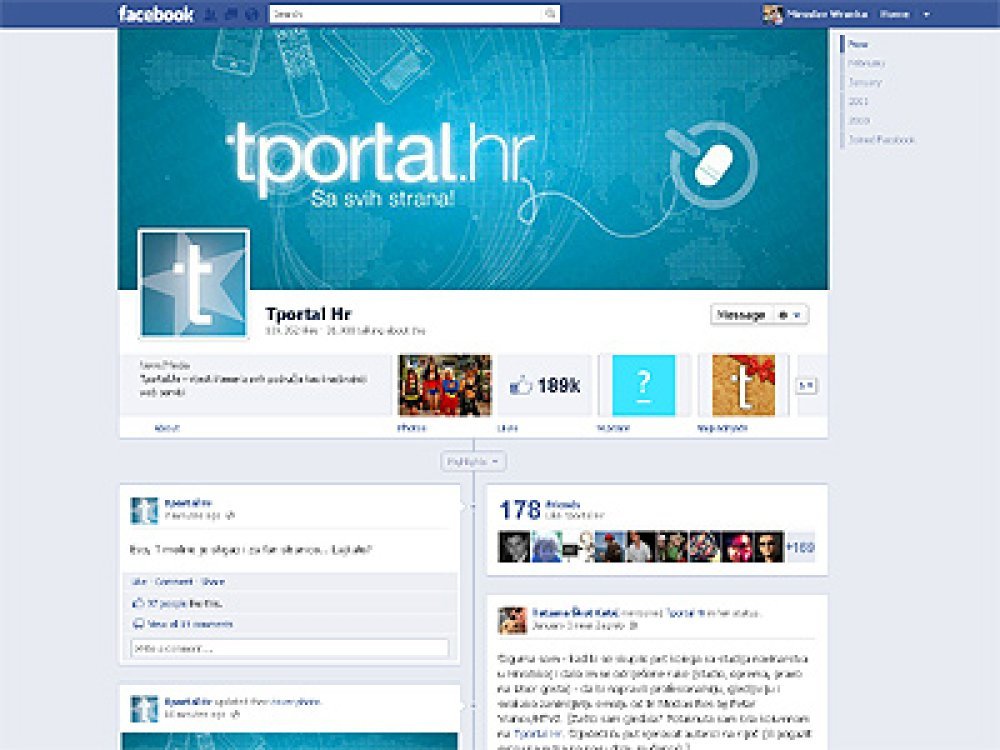Image resolution: width=1000 pixels, height=750 pixels.
Task: Expand the account menu arrow beside Home
Action: [926, 14]
